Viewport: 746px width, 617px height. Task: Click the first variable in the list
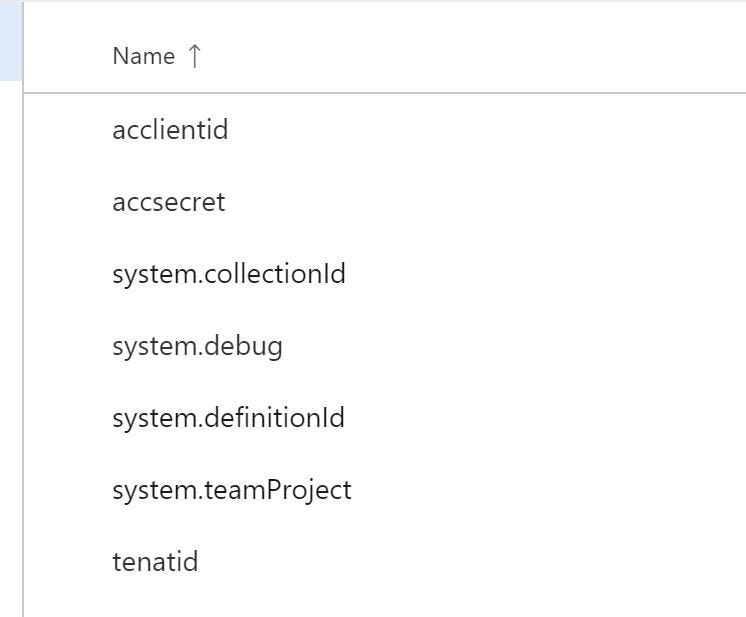tap(170, 130)
